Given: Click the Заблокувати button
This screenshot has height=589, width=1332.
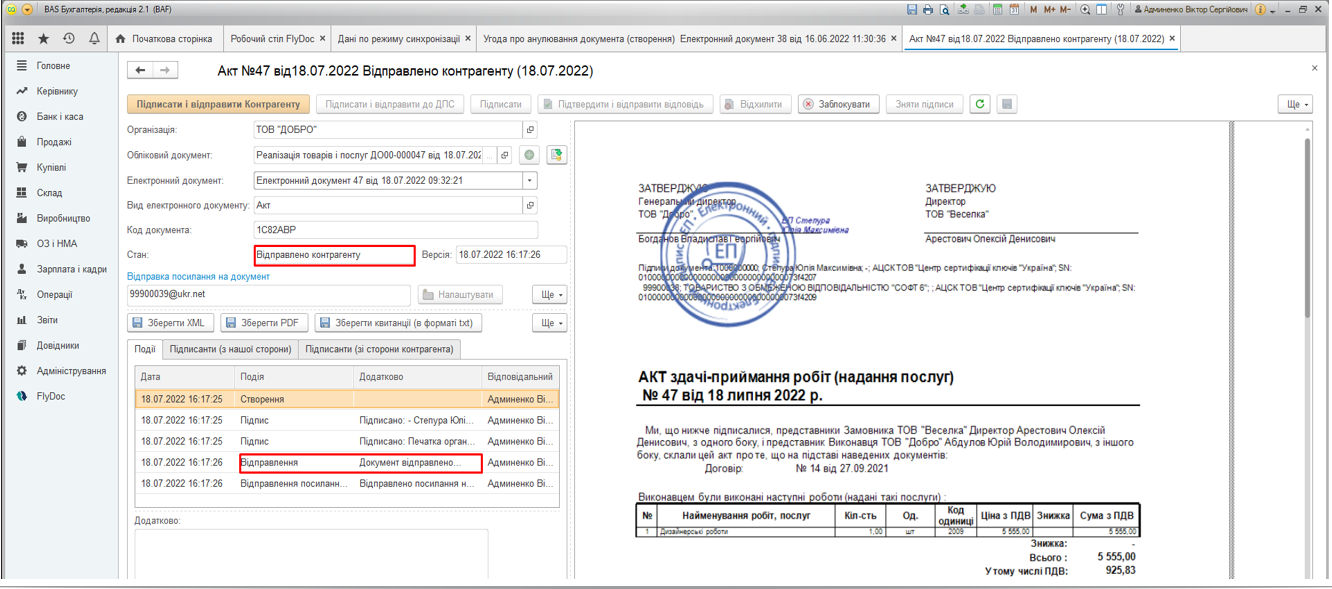Looking at the screenshot, I should 837,104.
